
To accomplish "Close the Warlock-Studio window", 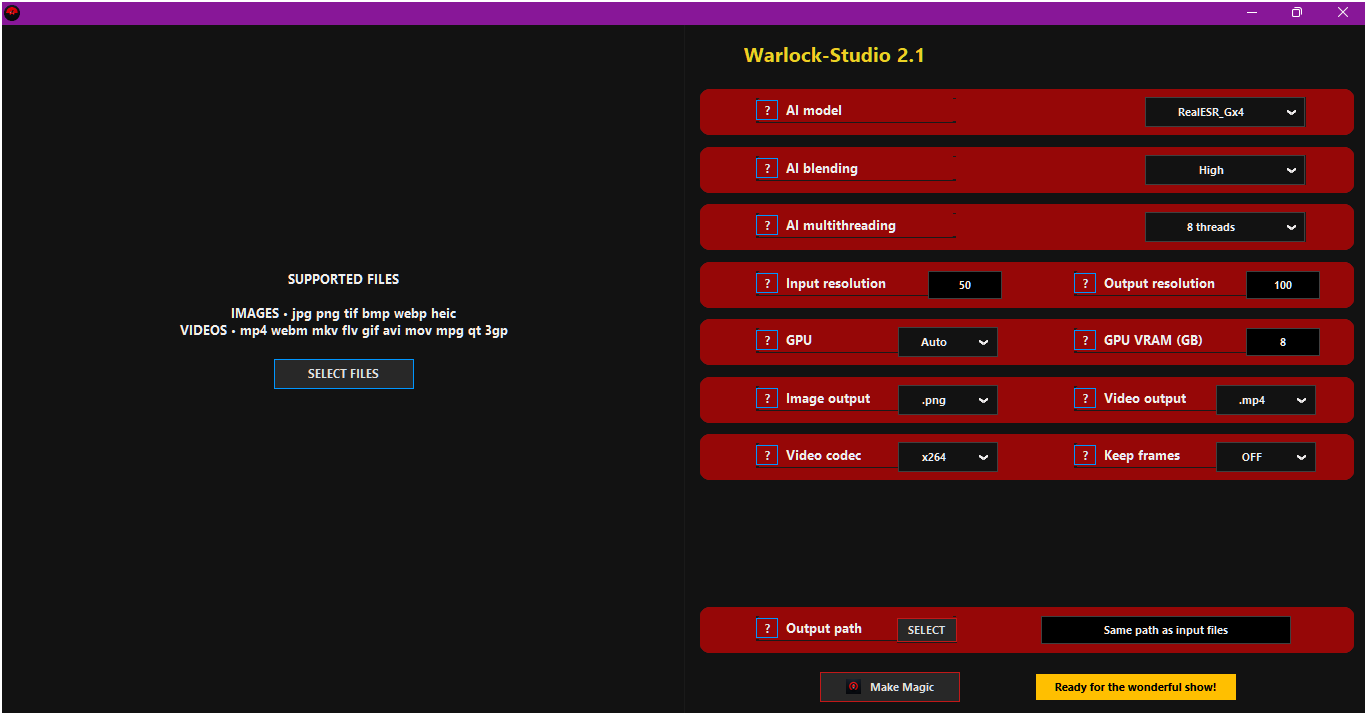I will pos(1343,12).
